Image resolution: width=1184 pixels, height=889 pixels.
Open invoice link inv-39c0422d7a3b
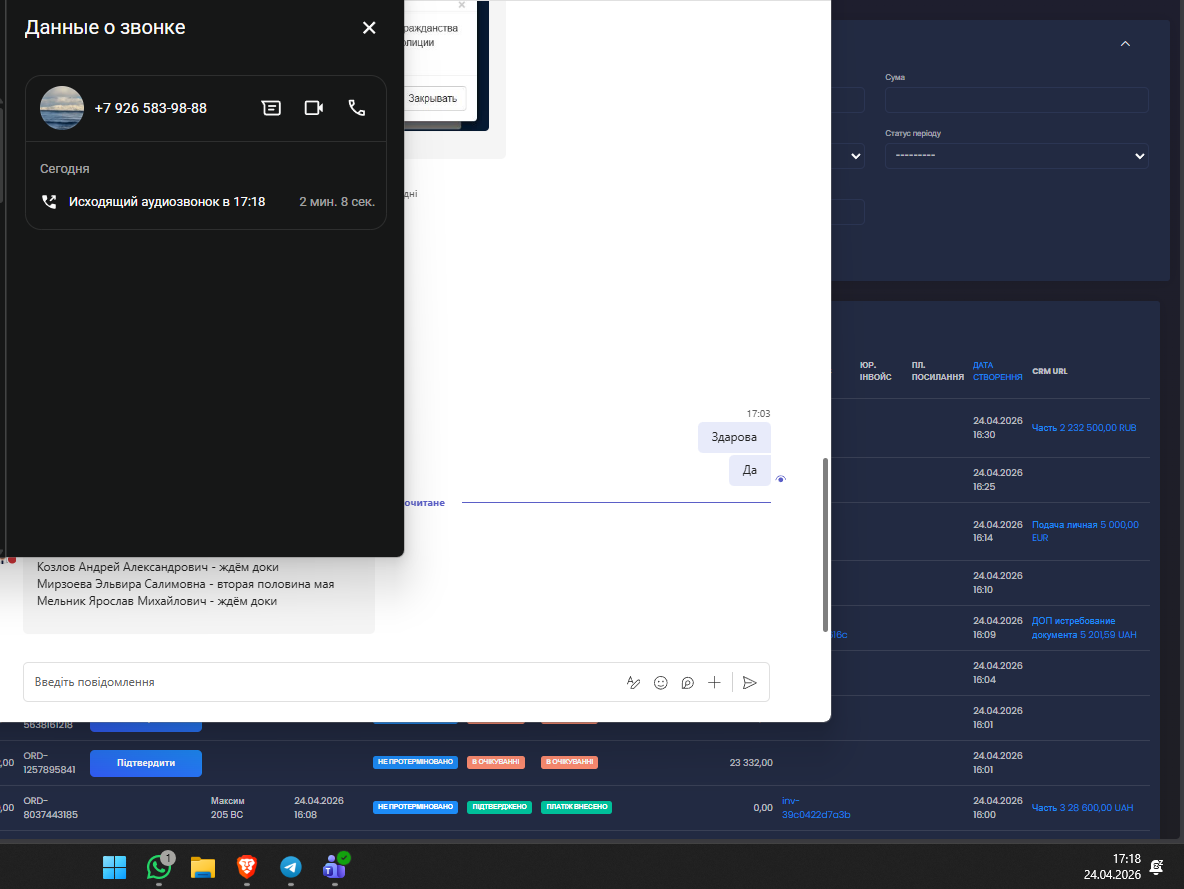click(816, 807)
